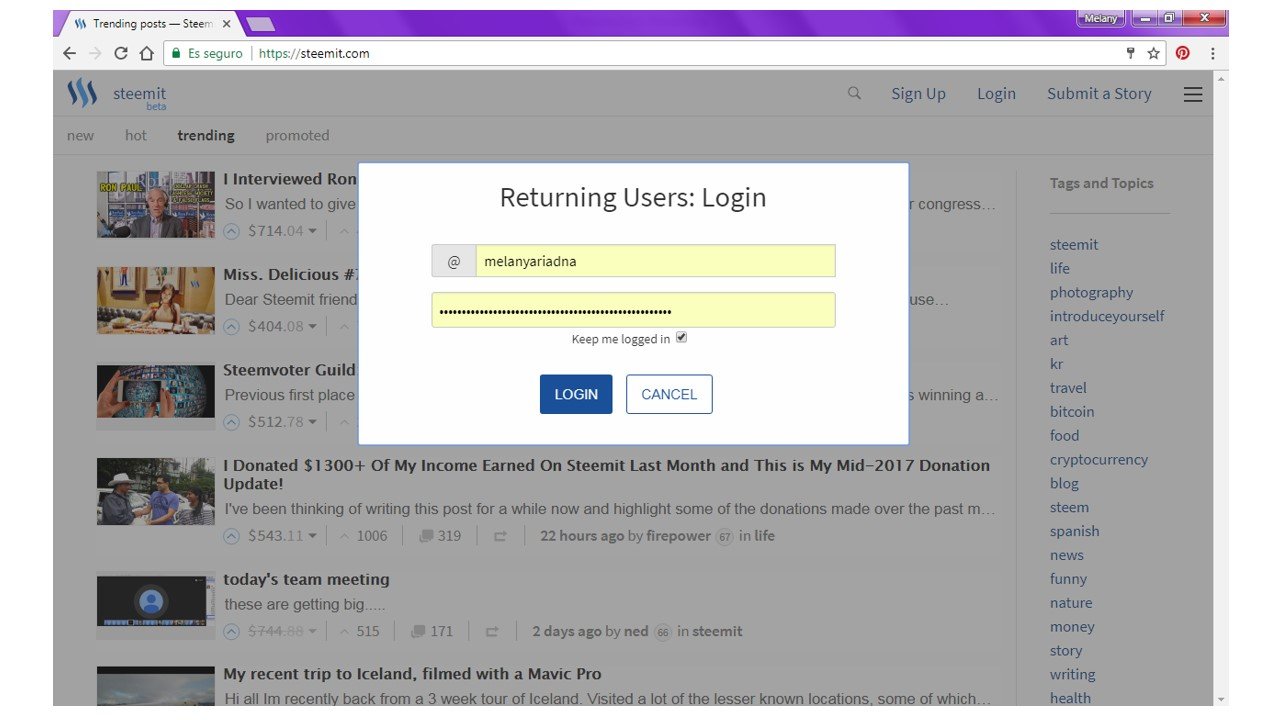Click the Melany Chrome profile button
1280x720 pixels.
pos(1101,18)
